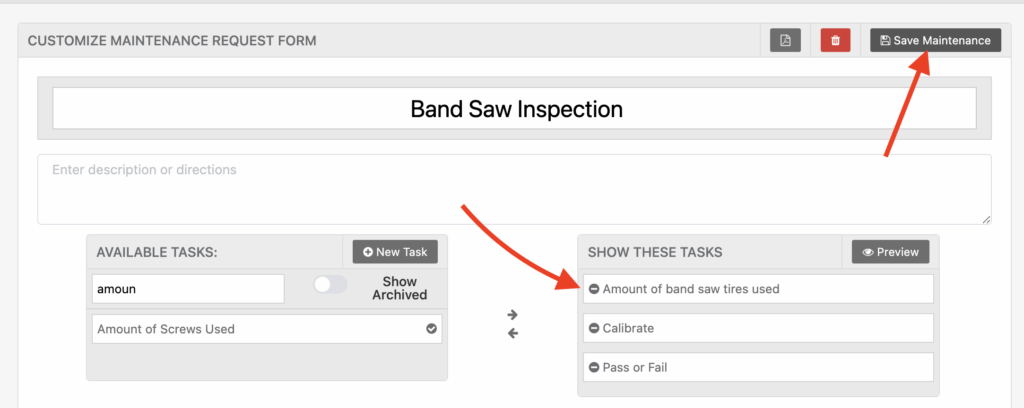1024x408 pixels.
Task: Create a New Task
Action: (x=395, y=252)
